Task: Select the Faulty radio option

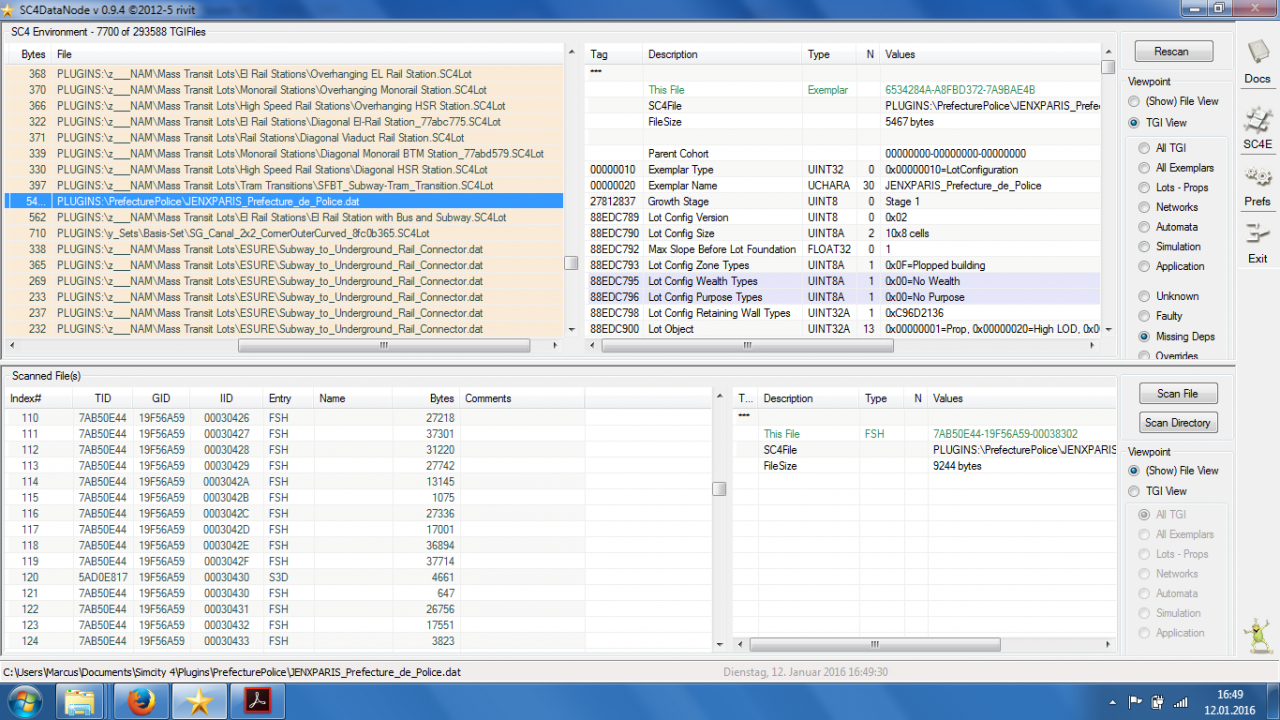Action: (x=1161, y=316)
